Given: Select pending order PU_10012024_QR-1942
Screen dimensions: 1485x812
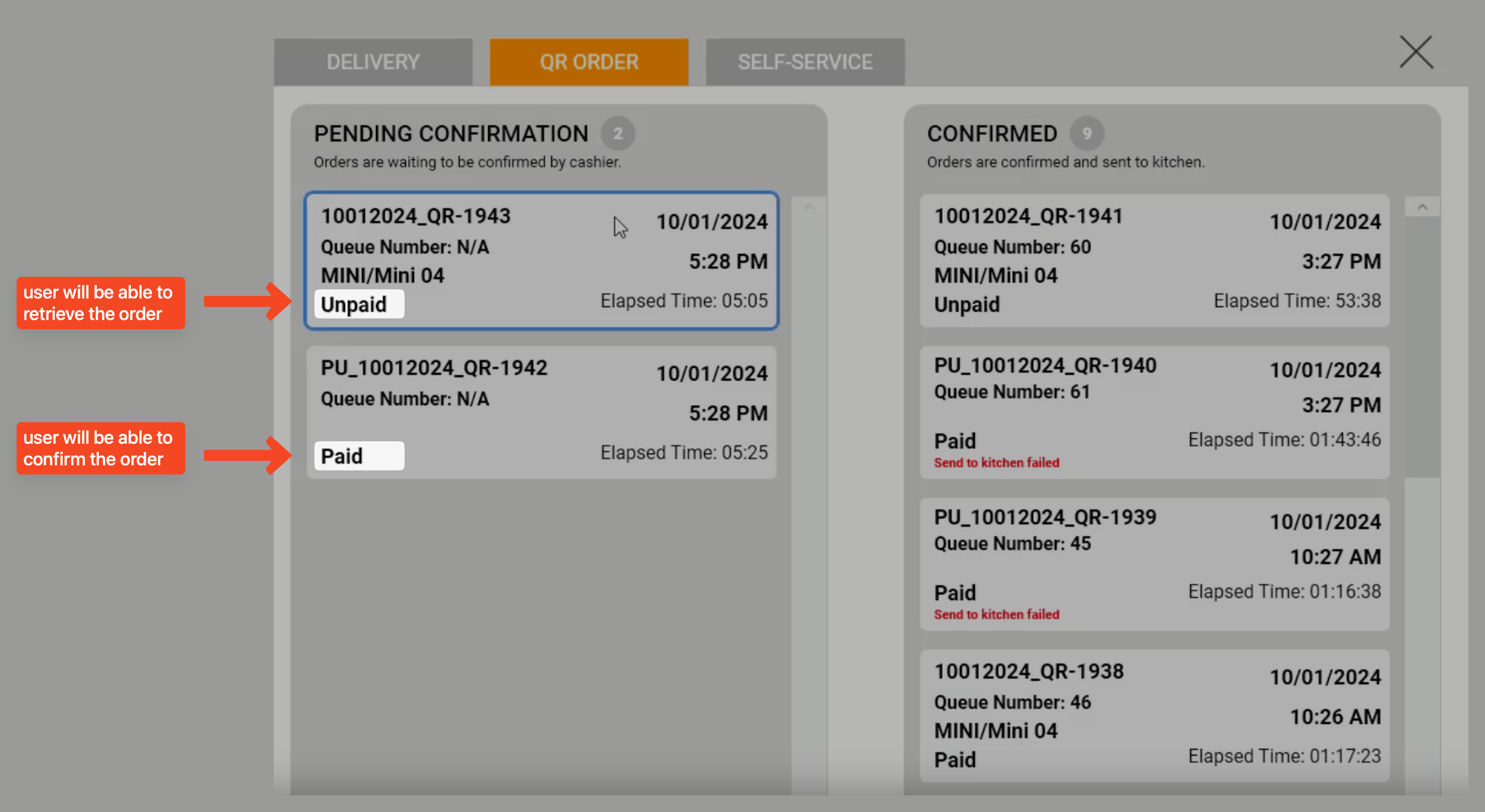Looking at the screenshot, I should [541, 412].
